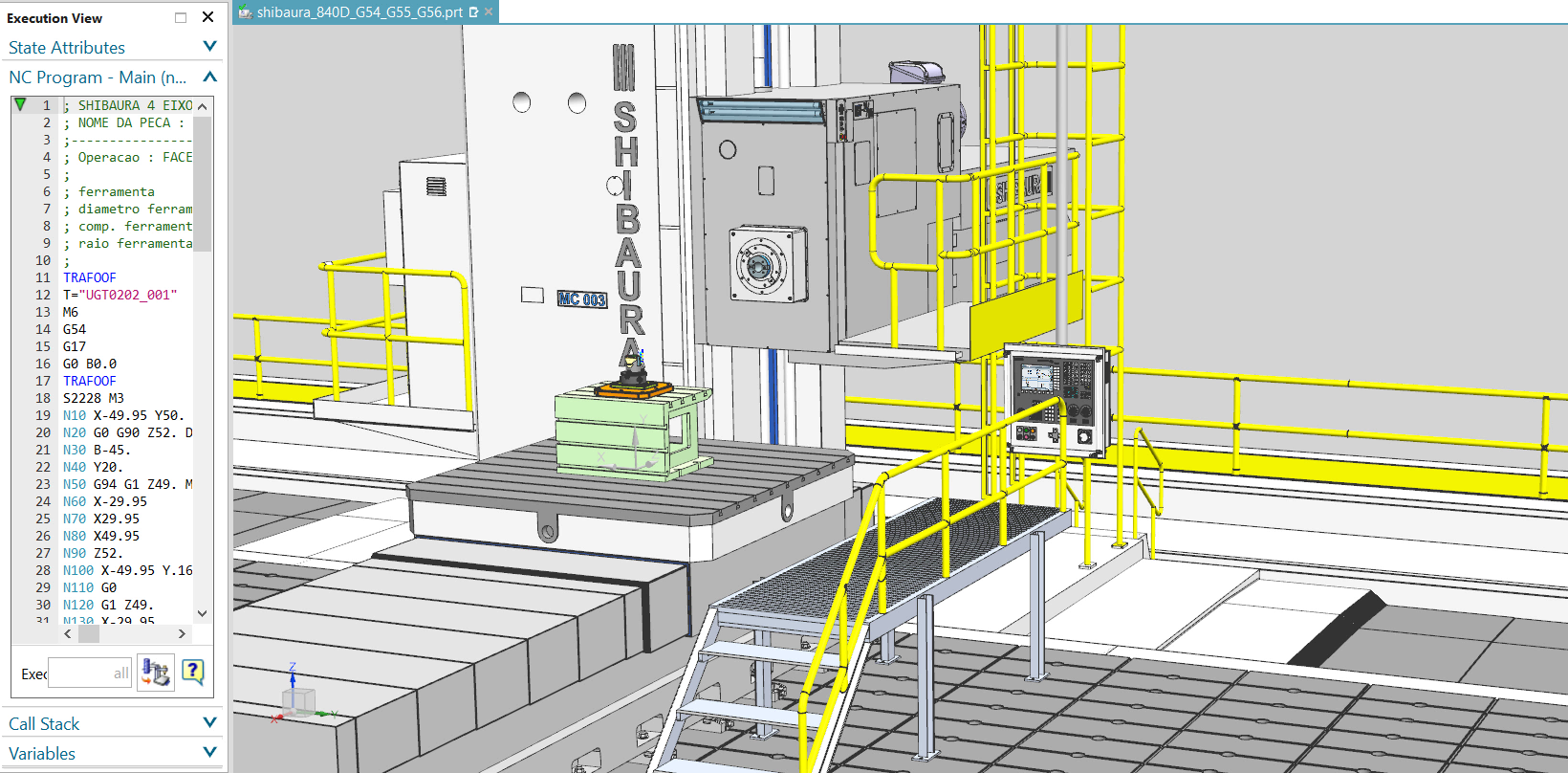Click the part file icon in shibaura tab

point(246,12)
